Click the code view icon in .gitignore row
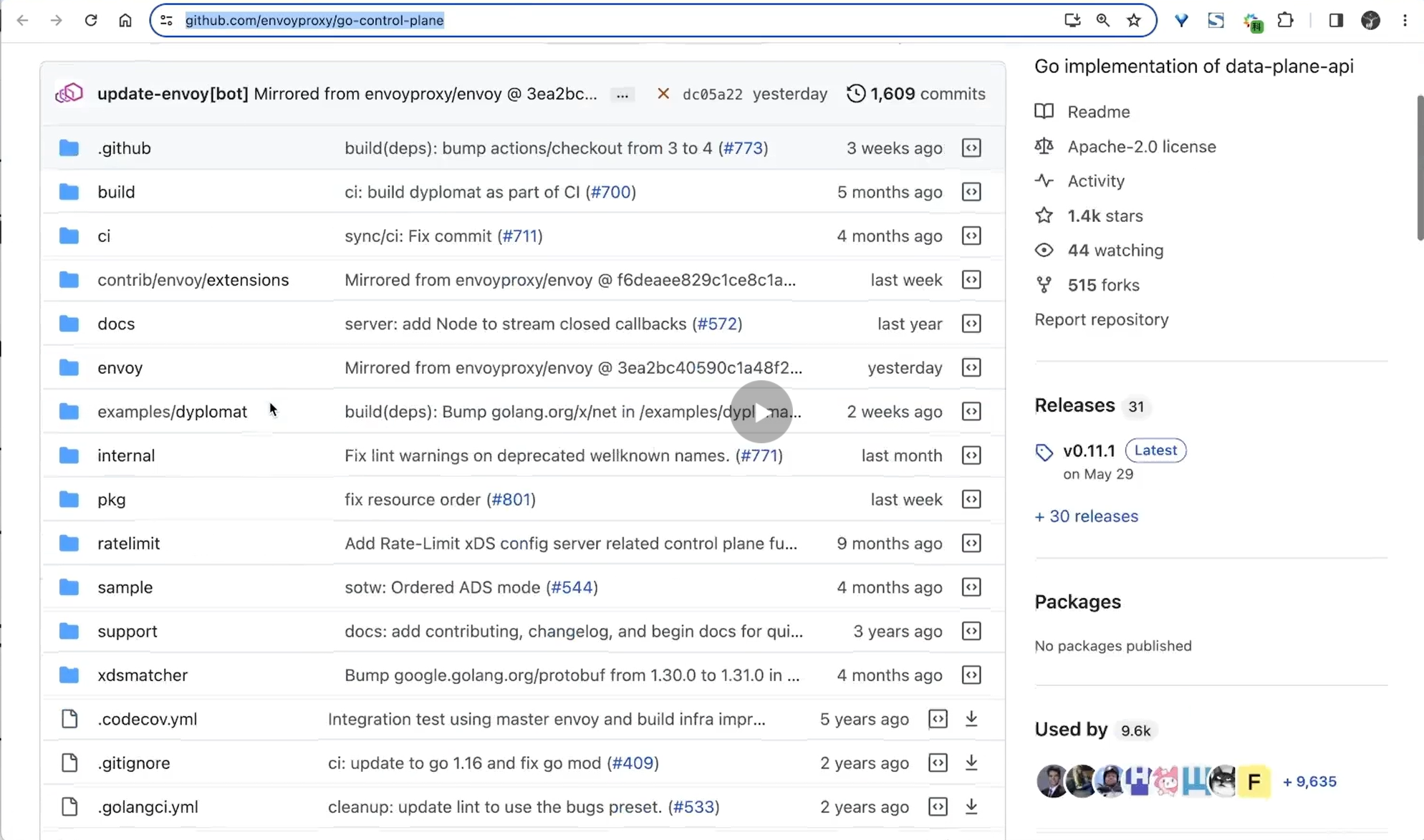This screenshot has width=1424, height=840. click(x=938, y=763)
